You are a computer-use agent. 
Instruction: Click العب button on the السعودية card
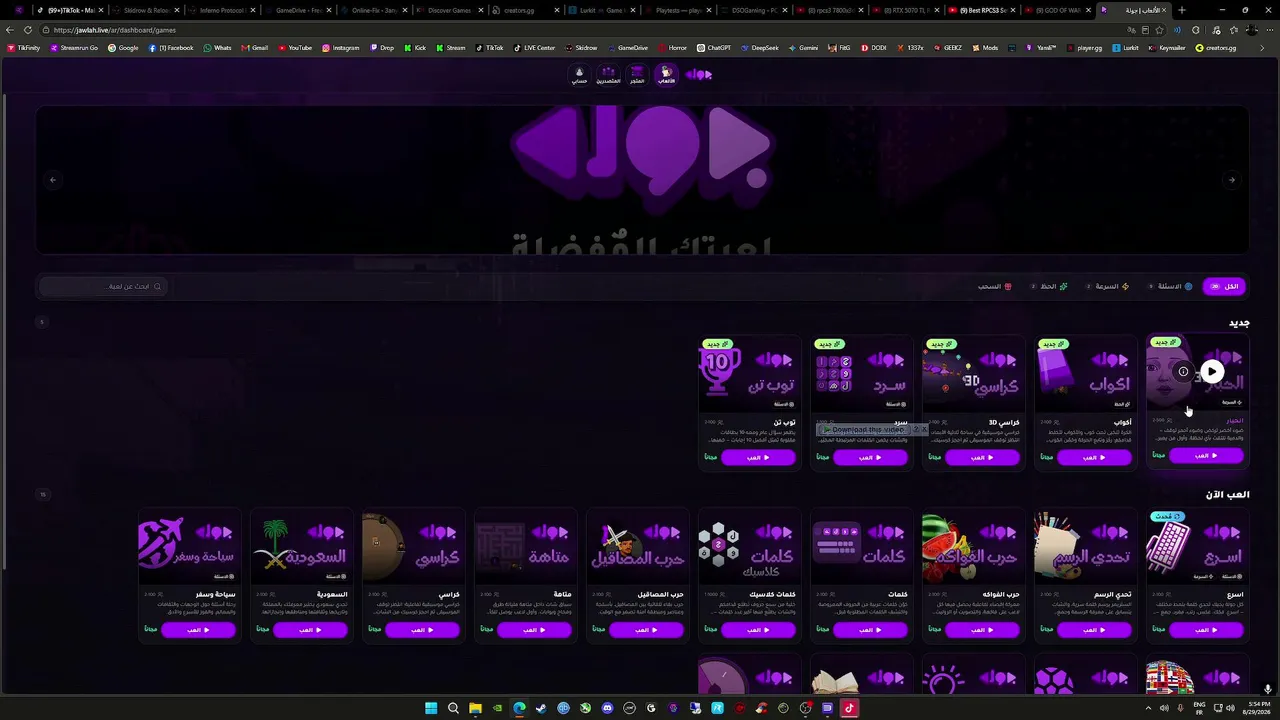pyautogui.click(x=310, y=630)
